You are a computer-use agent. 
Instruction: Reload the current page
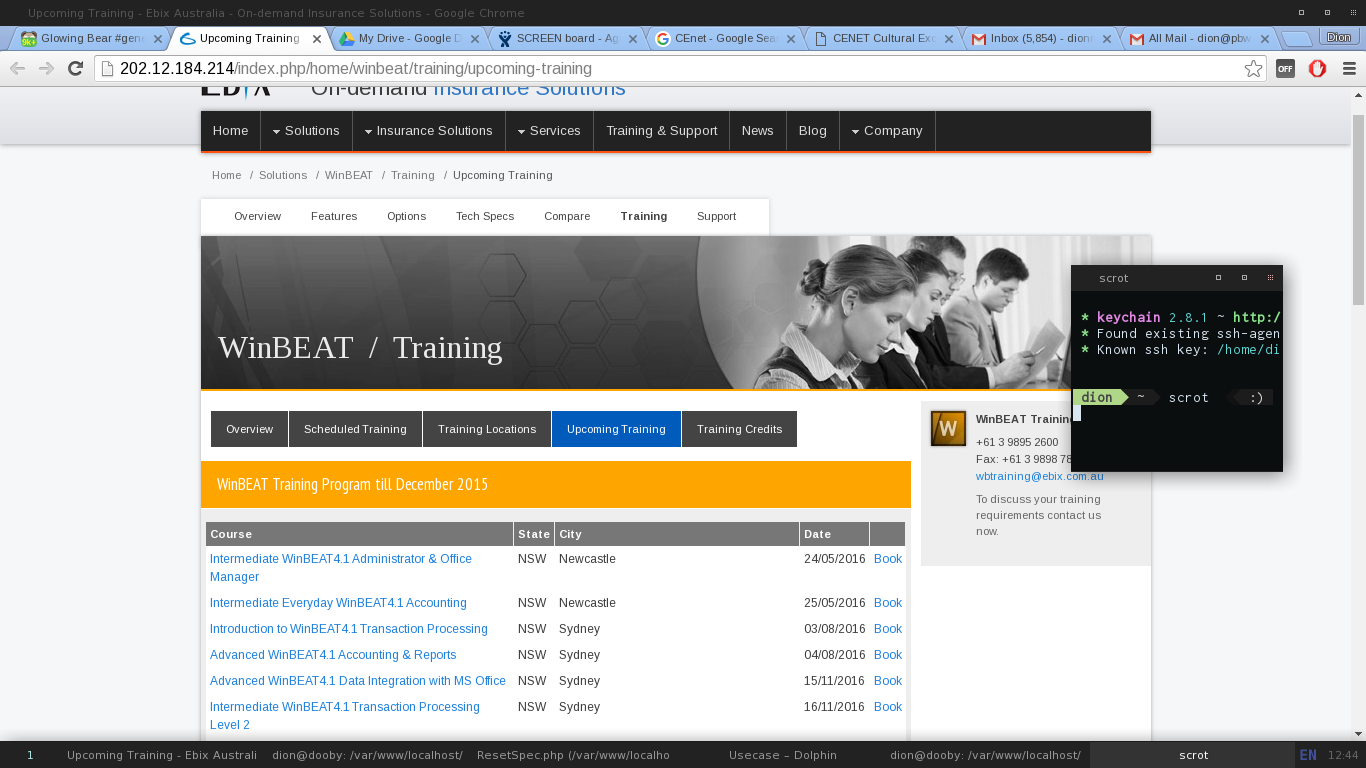[x=75, y=69]
